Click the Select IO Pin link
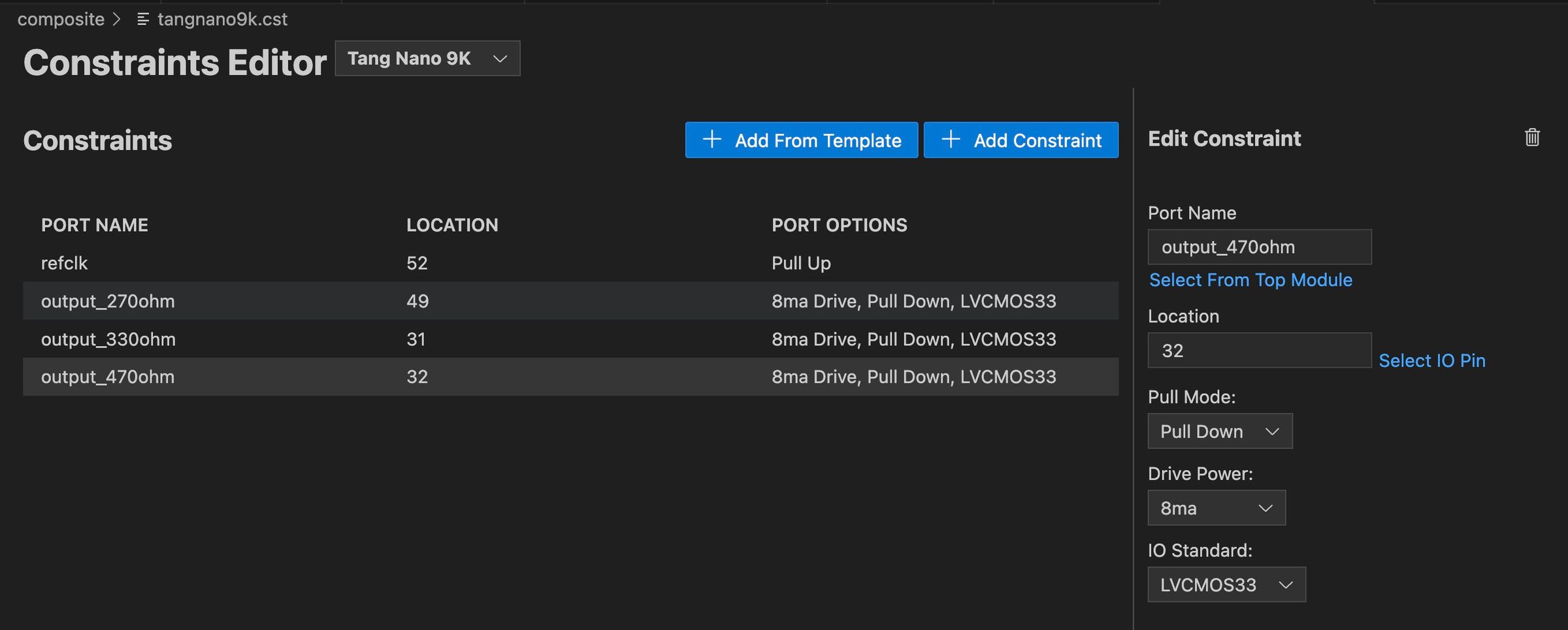1568x630 pixels. click(1431, 361)
